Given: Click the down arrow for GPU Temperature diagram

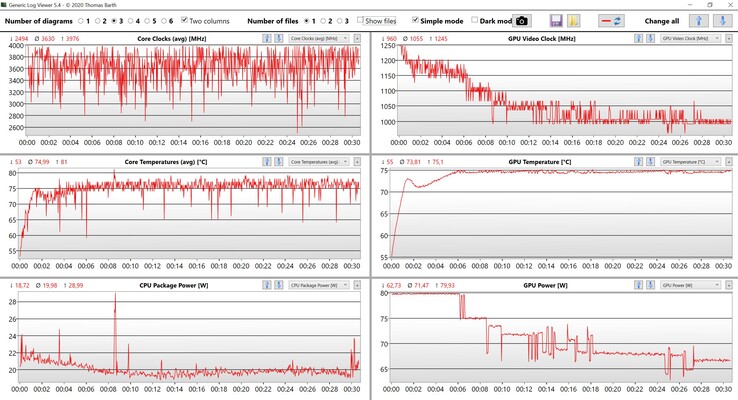Looking at the screenshot, I should click(x=650, y=161).
